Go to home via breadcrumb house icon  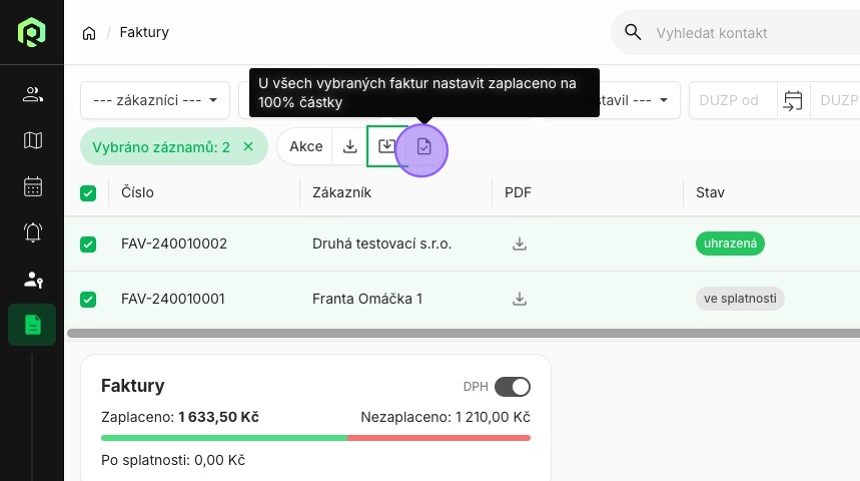[x=89, y=33]
